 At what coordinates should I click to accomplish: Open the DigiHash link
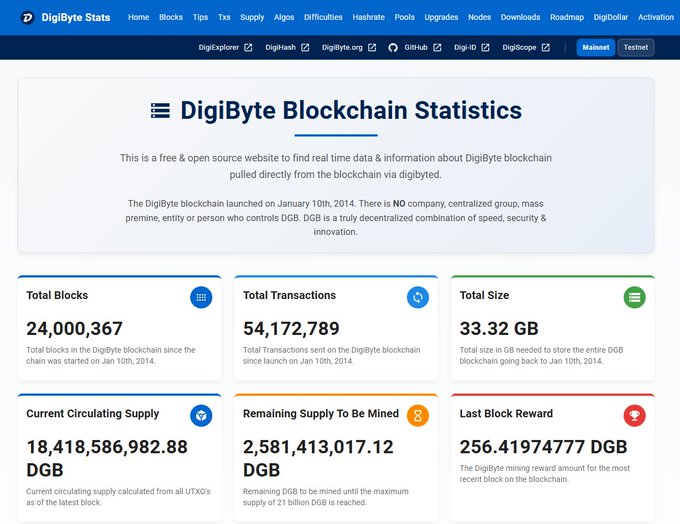click(281, 47)
